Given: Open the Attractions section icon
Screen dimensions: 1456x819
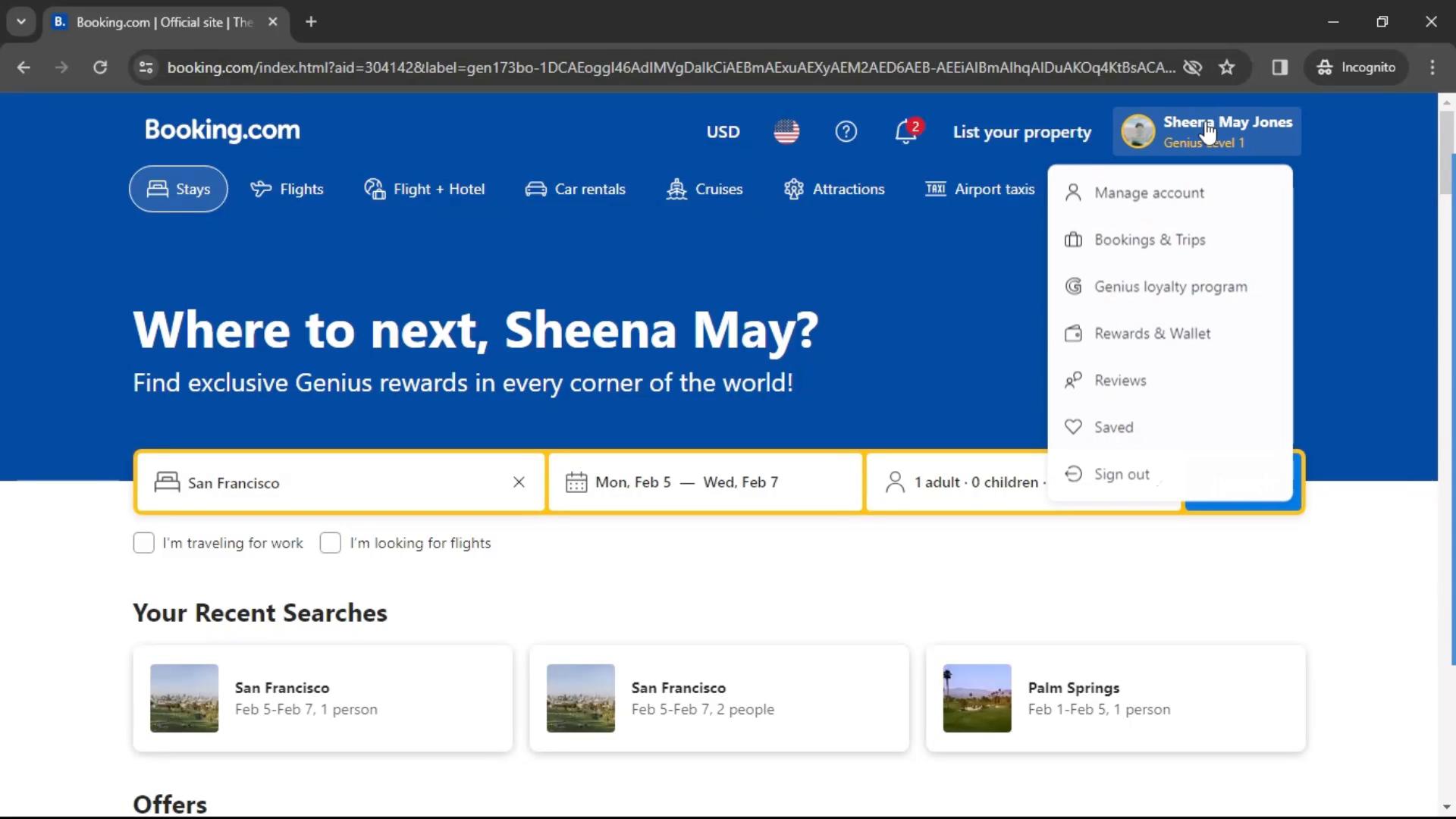Looking at the screenshot, I should pyautogui.click(x=793, y=189).
